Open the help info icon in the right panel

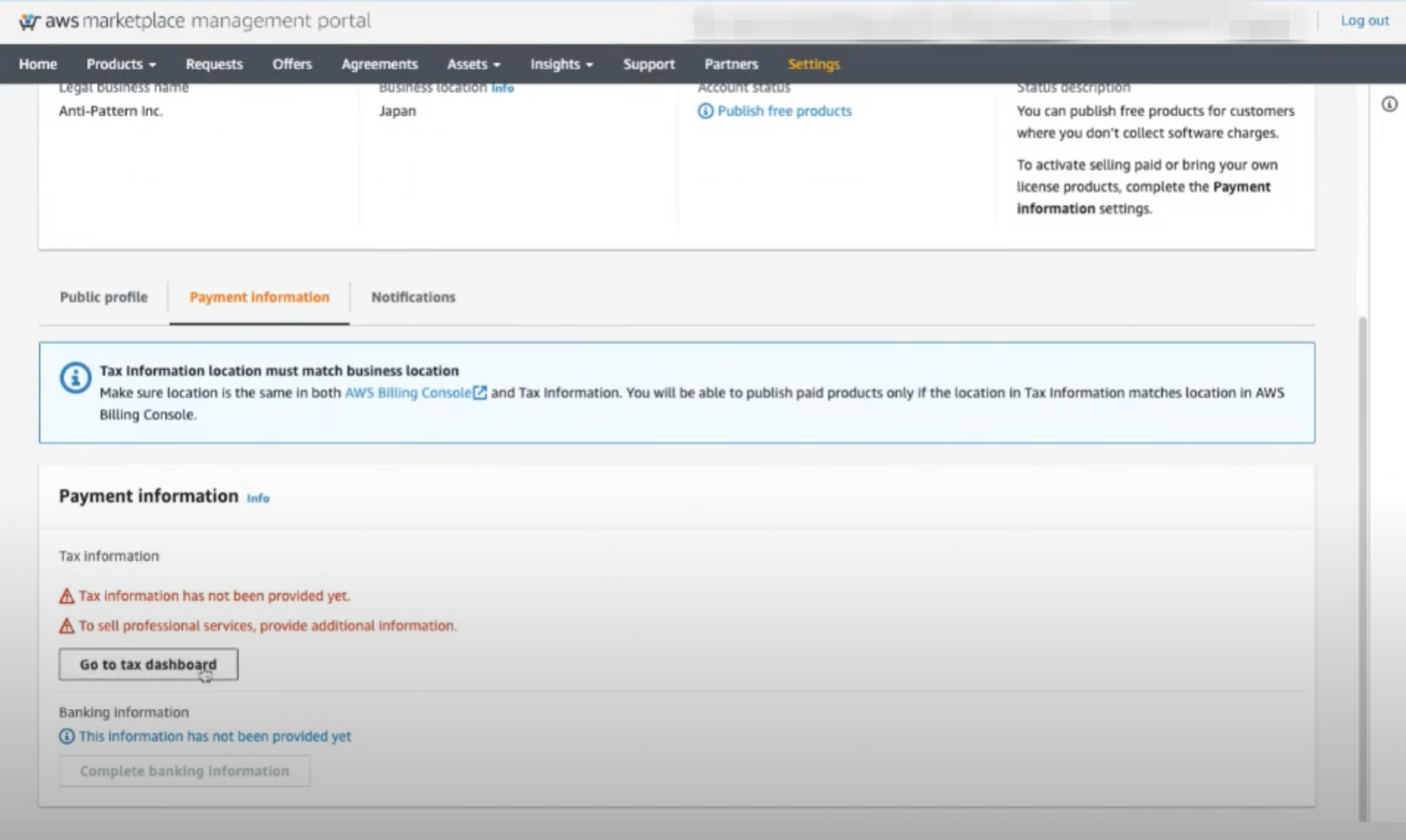click(1388, 104)
